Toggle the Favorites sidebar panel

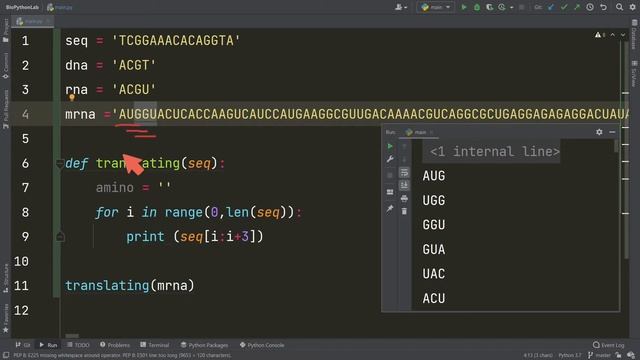coord(5,318)
